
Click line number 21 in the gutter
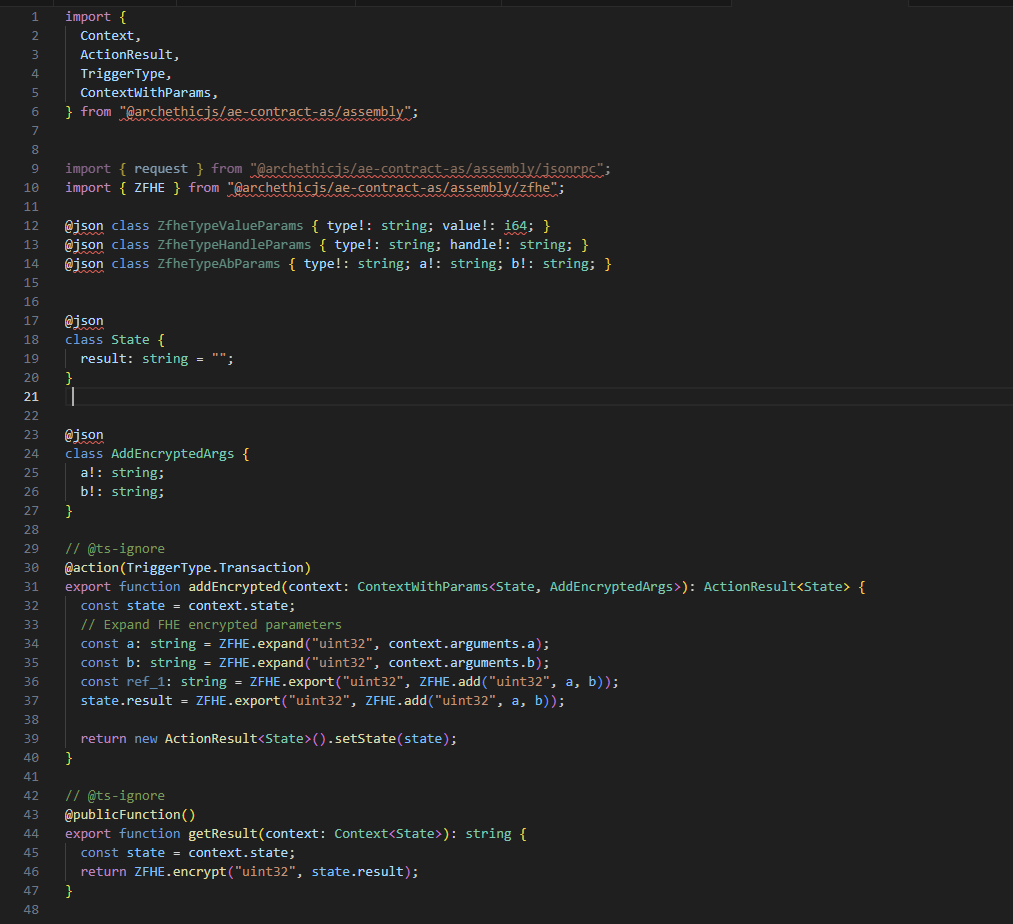tap(30, 396)
